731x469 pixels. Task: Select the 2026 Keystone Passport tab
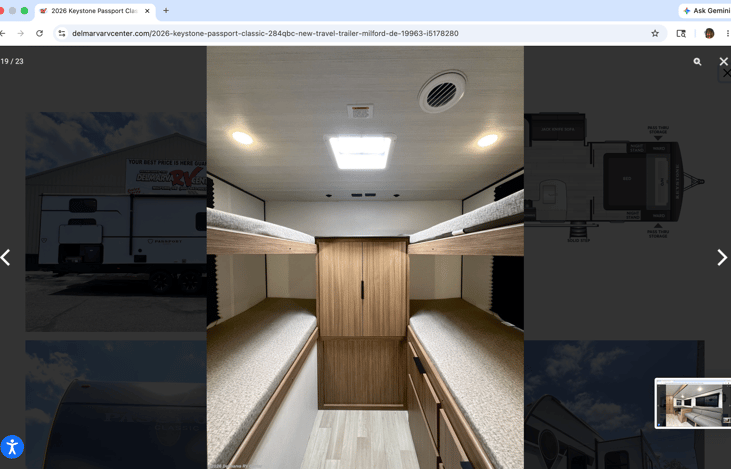click(94, 11)
